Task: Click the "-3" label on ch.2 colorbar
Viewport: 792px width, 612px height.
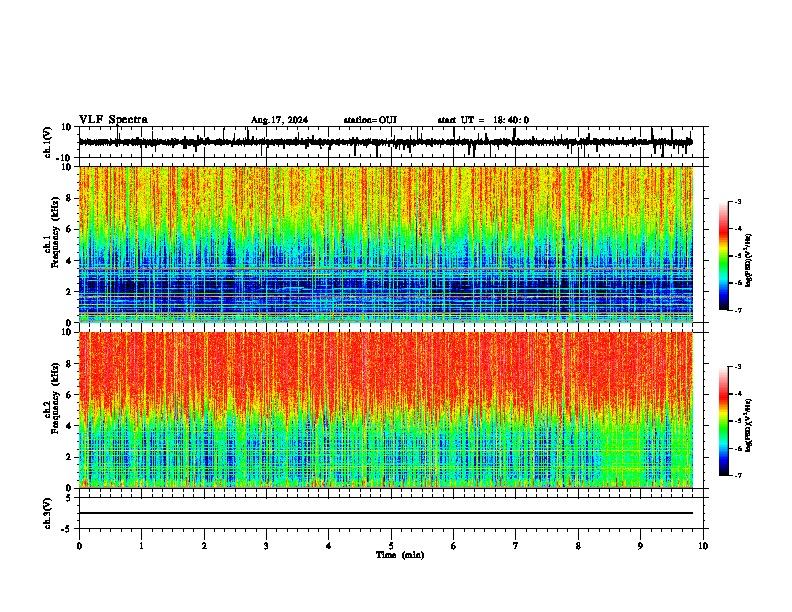Action: click(737, 367)
